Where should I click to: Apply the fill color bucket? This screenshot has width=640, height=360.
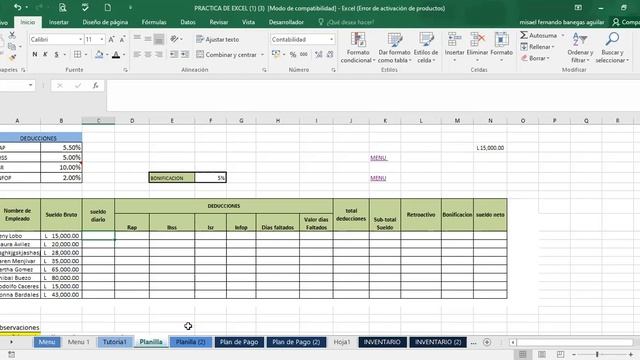pos(99,54)
